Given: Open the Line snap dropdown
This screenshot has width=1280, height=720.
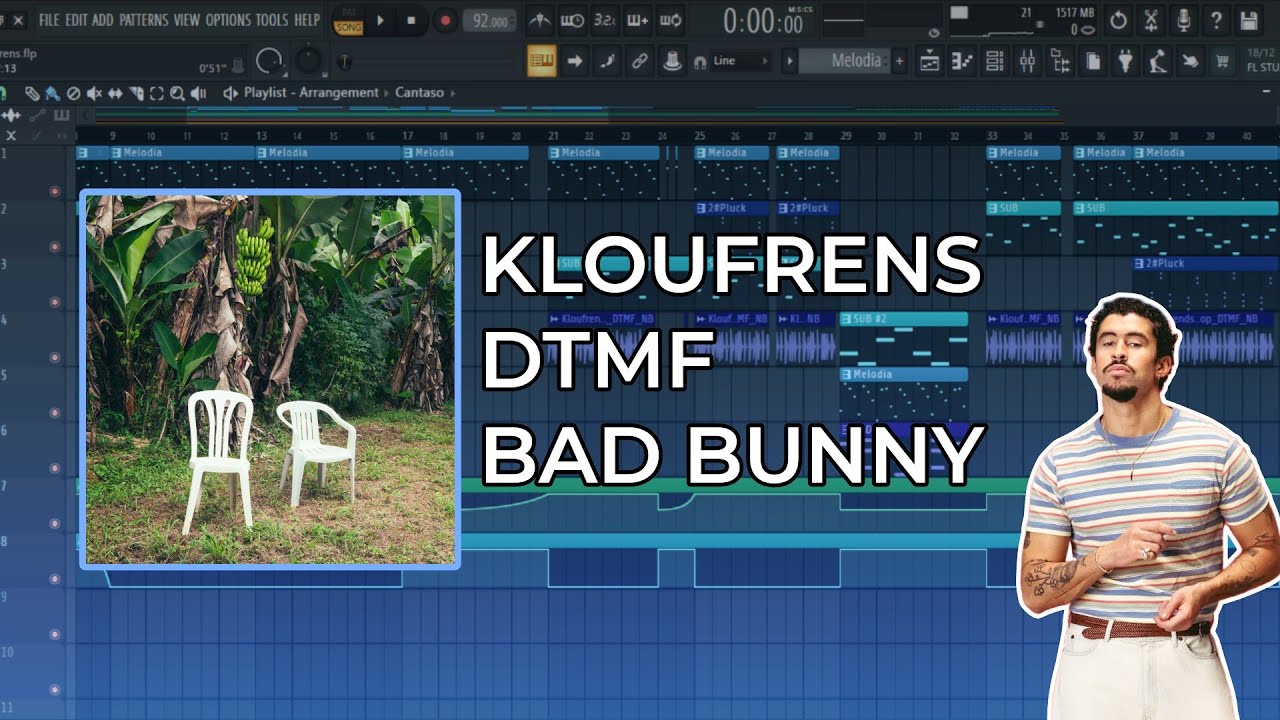Looking at the screenshot, I should point(740,61).
